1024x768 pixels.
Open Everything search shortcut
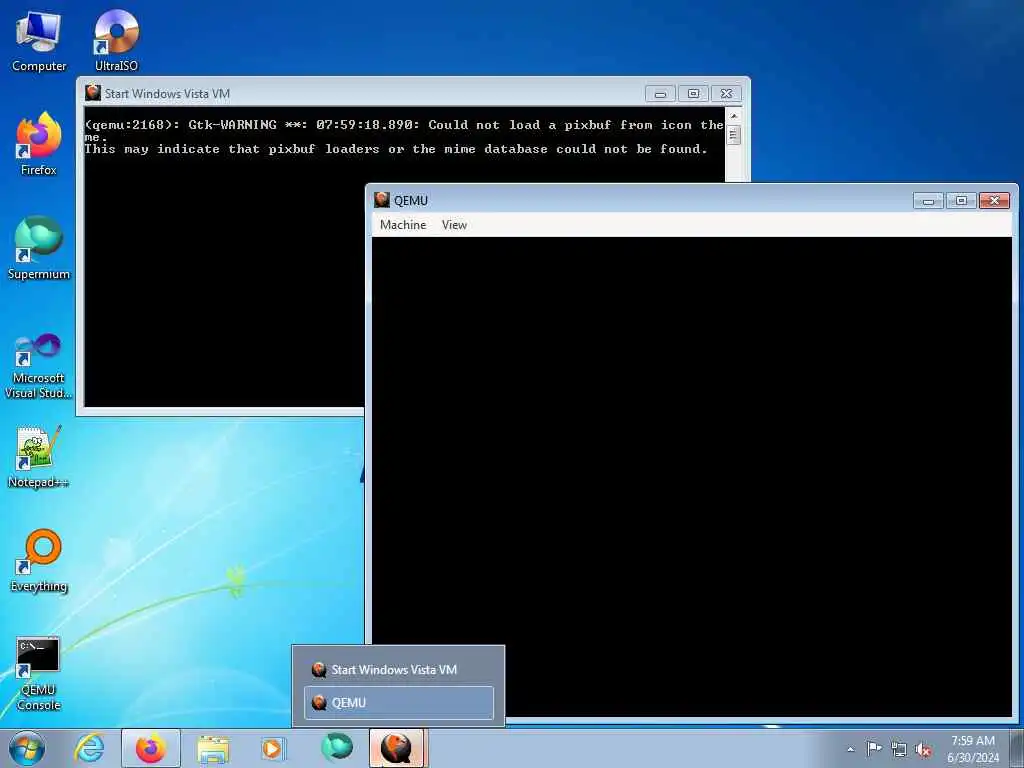coord(39,561)
